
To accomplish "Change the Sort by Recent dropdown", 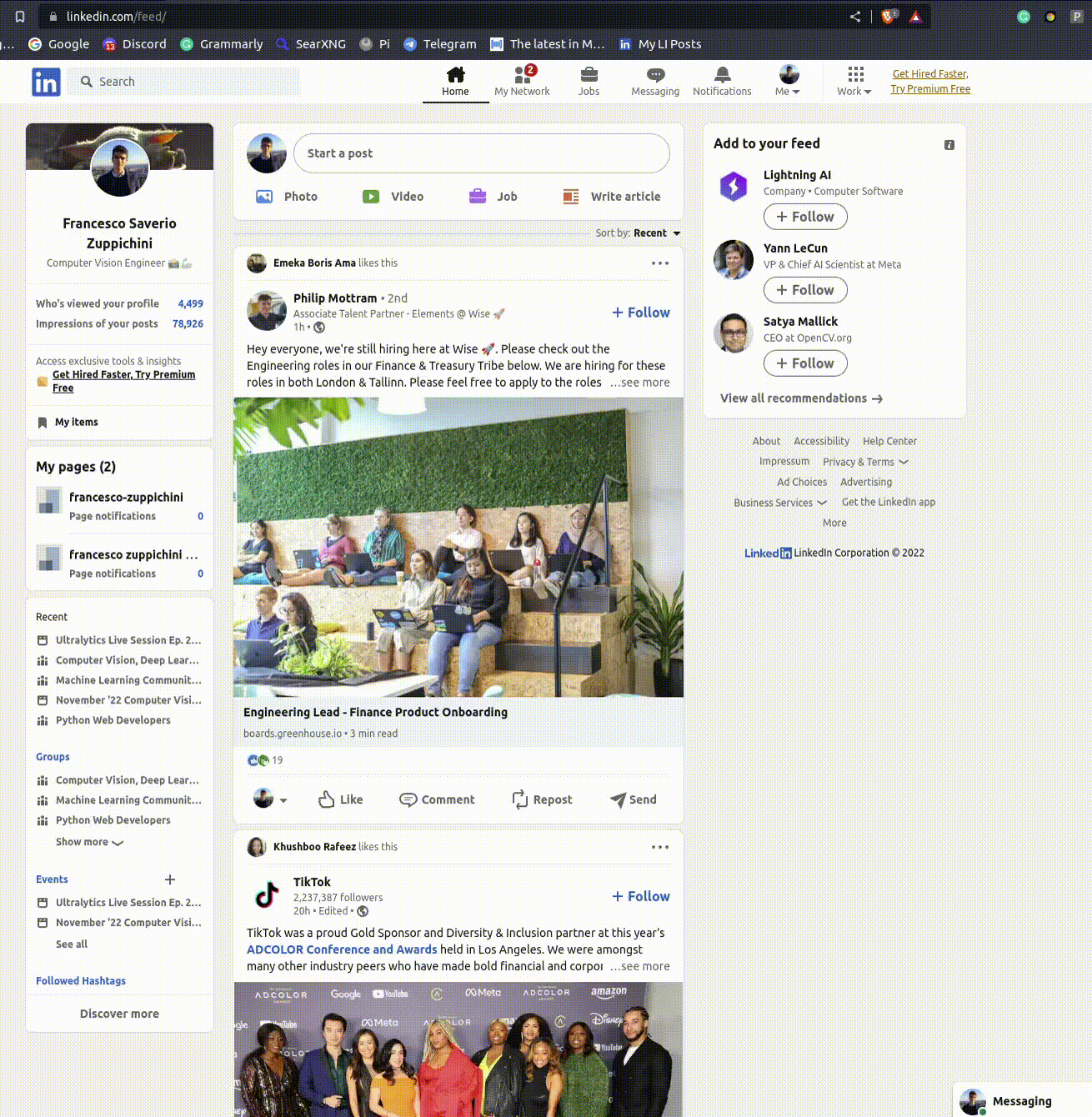I will 639,233.
